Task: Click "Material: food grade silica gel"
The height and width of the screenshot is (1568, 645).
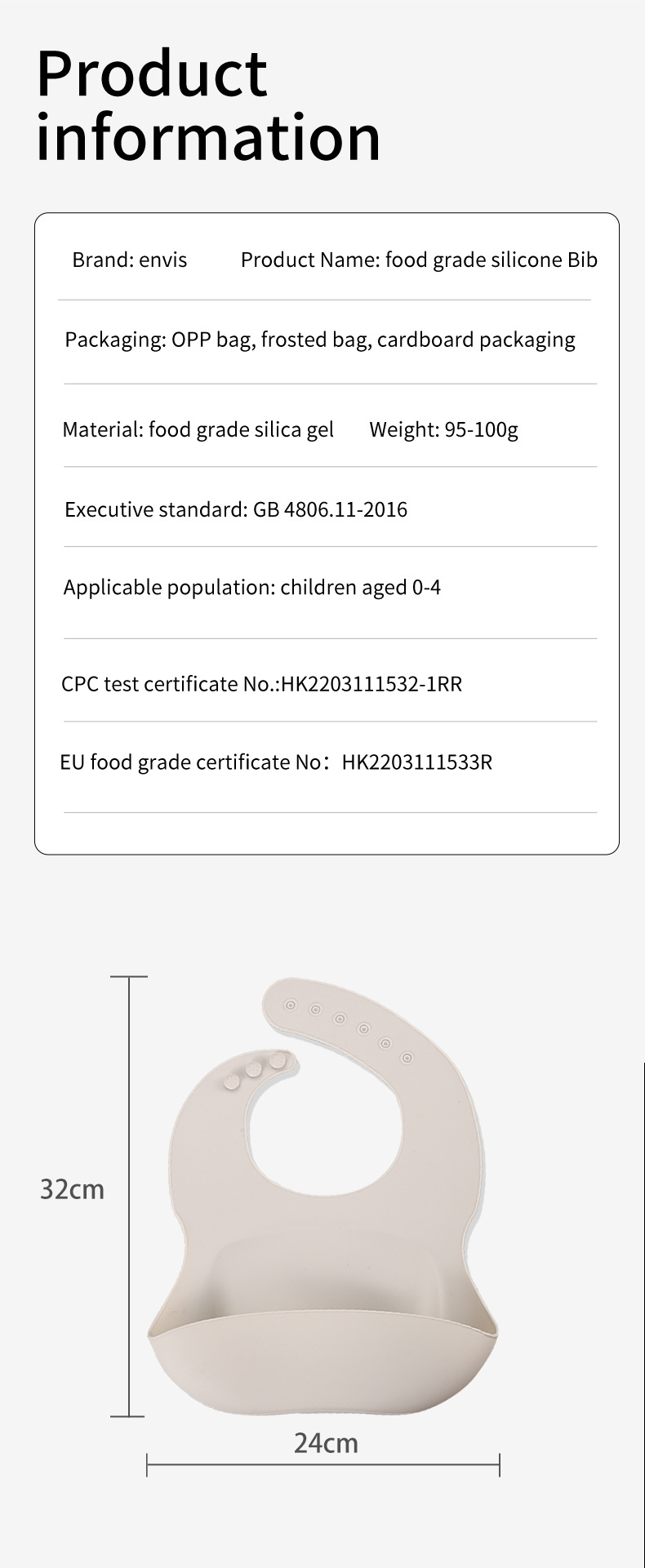Action: (x=198, y=429)
